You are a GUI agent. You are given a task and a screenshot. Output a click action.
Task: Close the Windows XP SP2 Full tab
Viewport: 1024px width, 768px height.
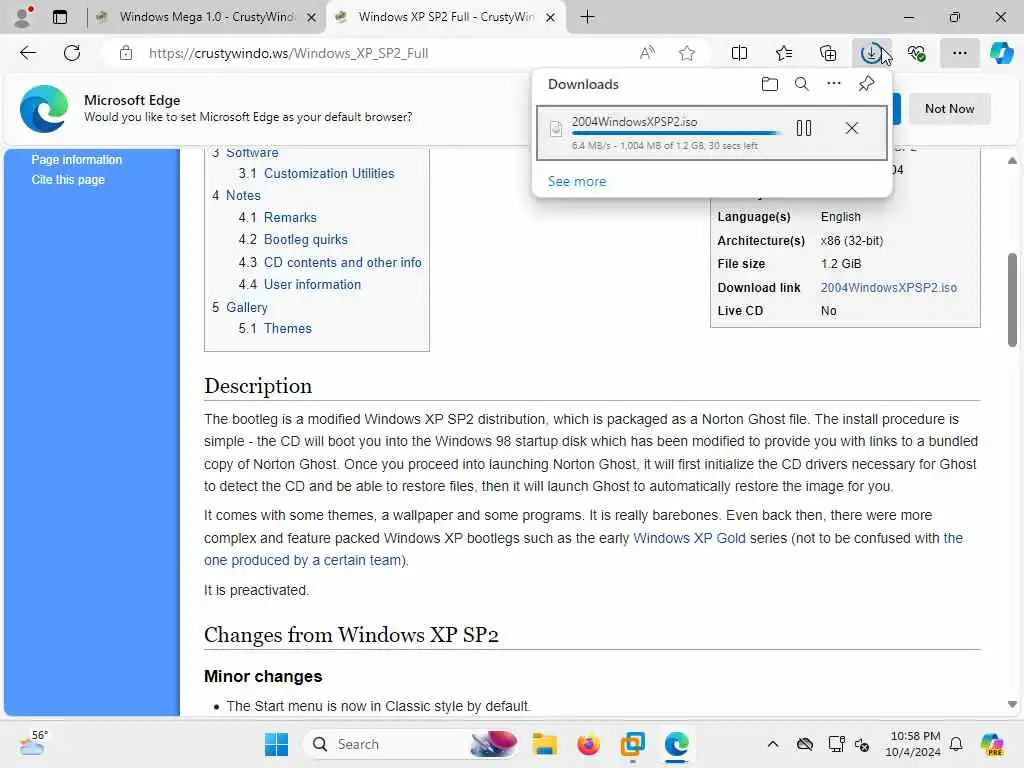tap(551, 18)
